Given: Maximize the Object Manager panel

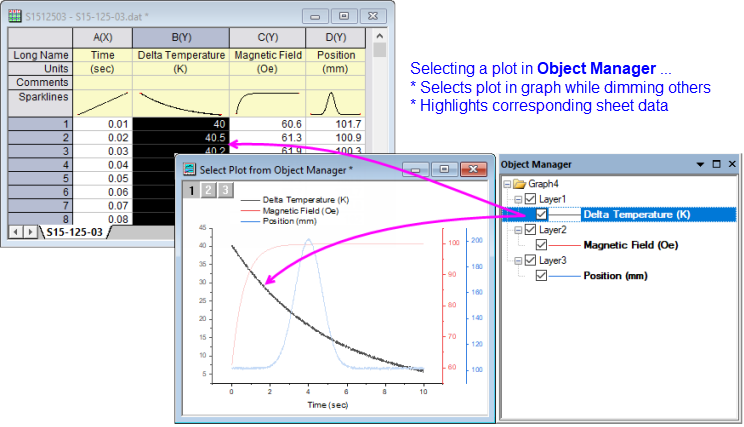Looking at the screenshot, I should (x=717, y=164).
